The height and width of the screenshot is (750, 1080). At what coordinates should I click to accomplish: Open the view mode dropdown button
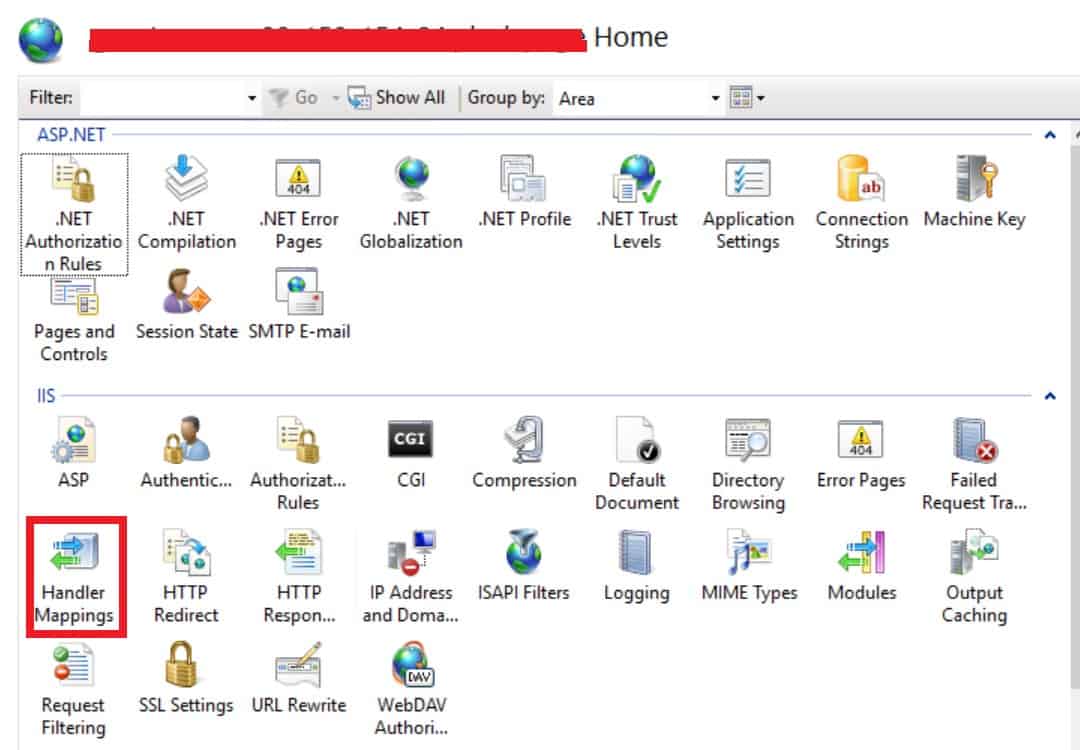747,98
